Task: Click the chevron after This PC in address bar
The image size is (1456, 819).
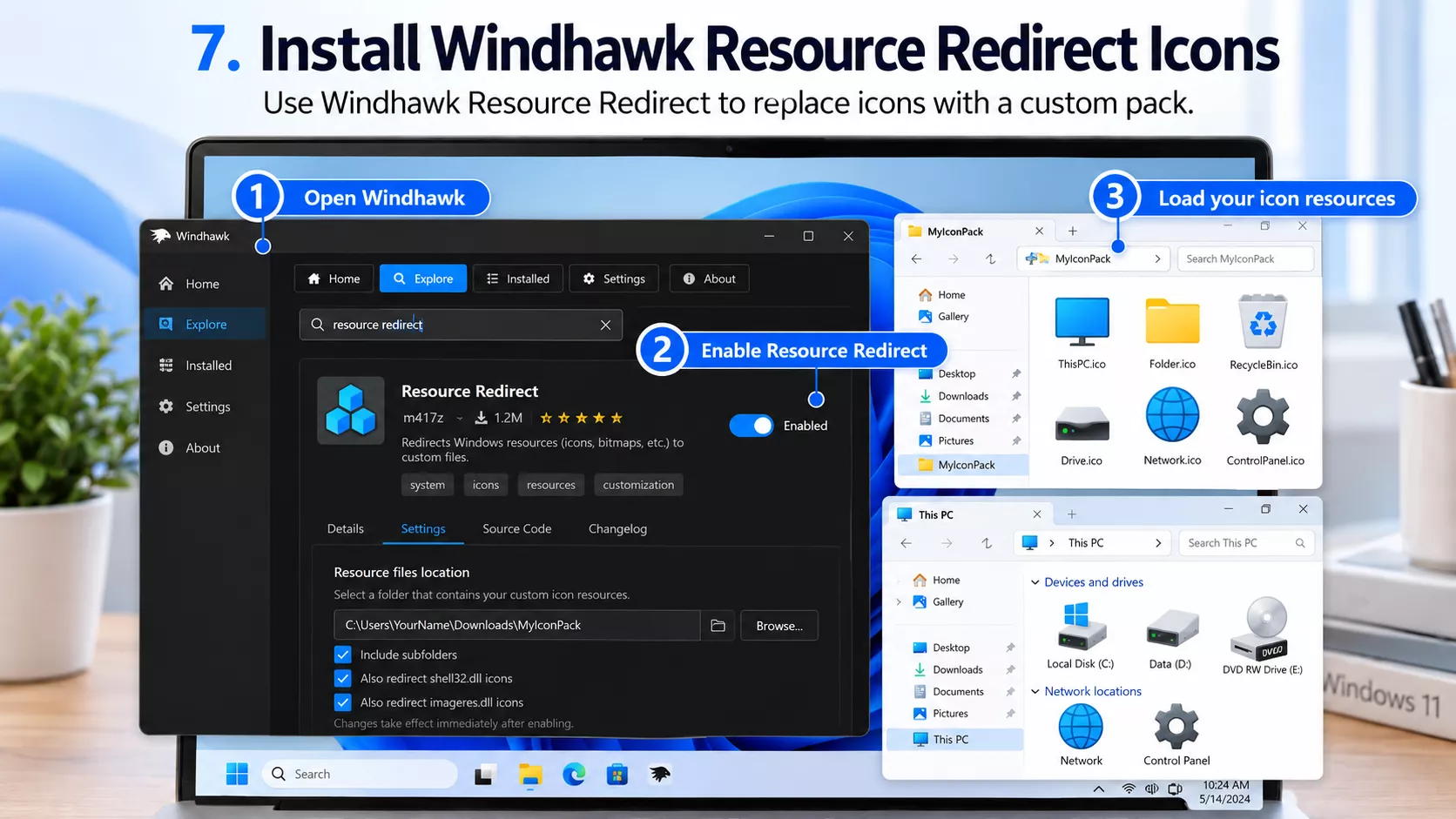Action: click(x=1158, y=543)
